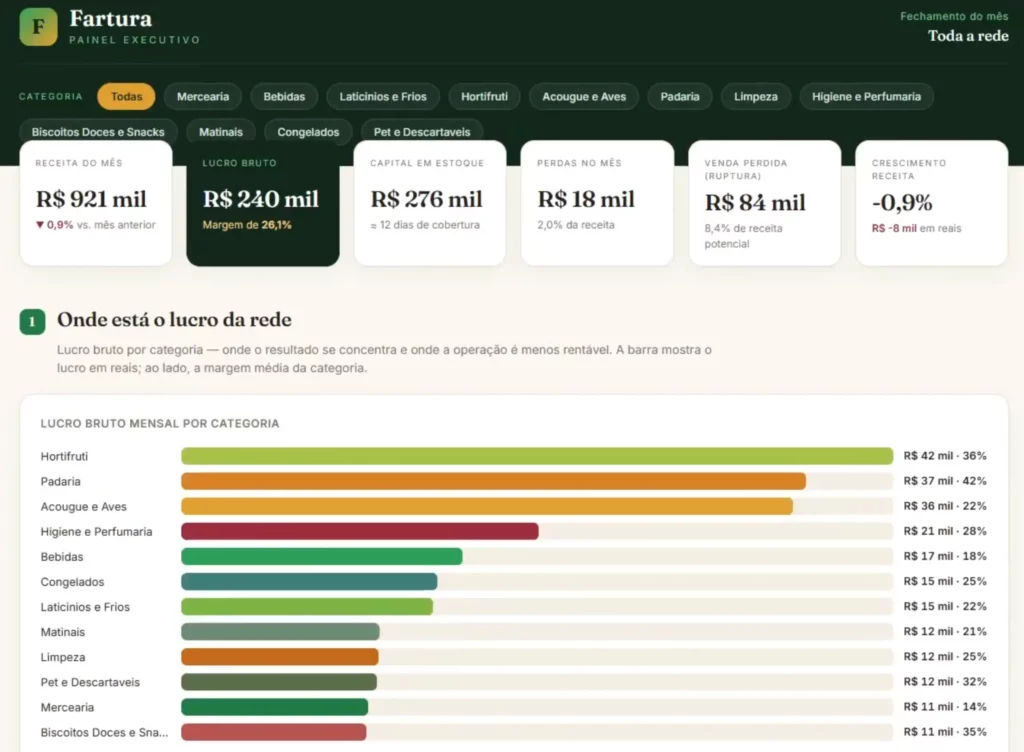The height and width of the screenshot is (752, 1024).
Task: Choose Higiene e Perfumaria chip
Action: [x=867, y=97]
